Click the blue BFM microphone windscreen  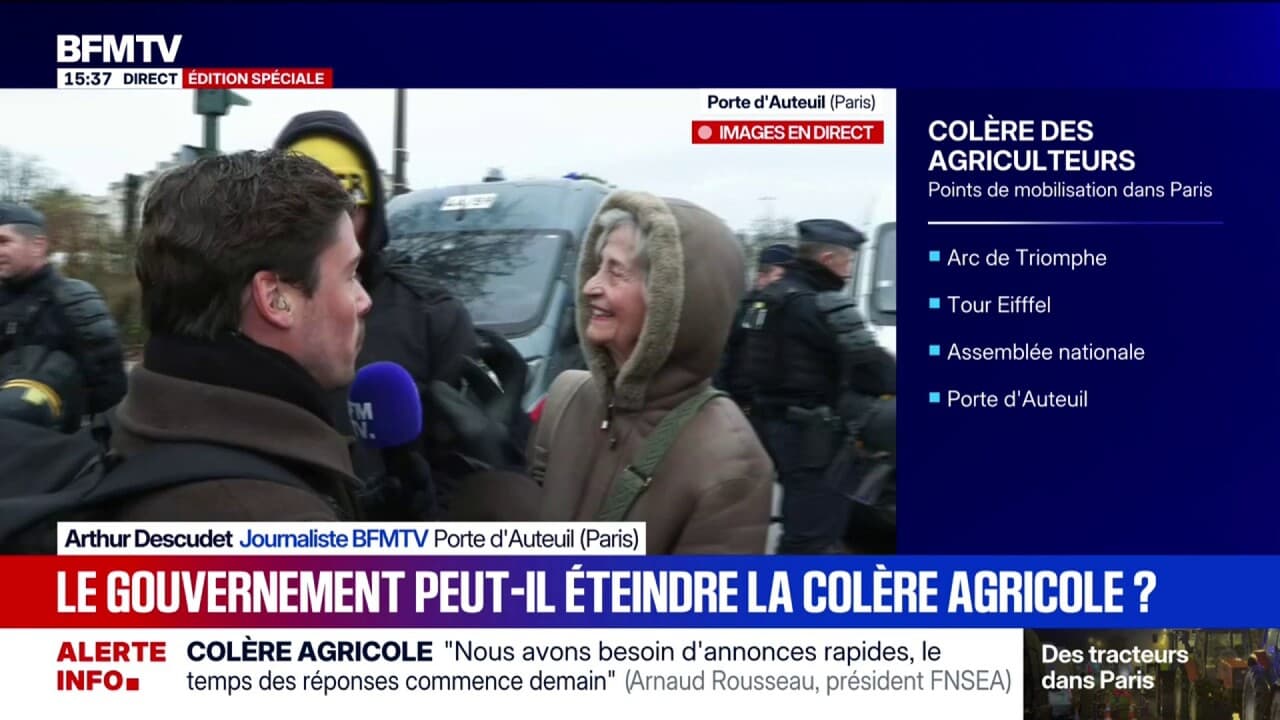tap(384, 403)
